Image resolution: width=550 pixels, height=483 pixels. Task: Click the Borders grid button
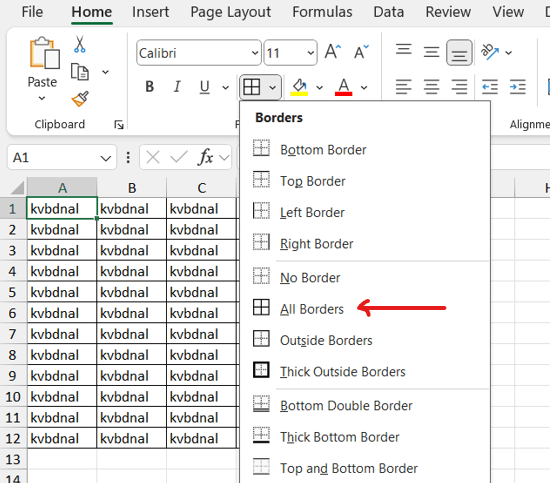[252, 87]
